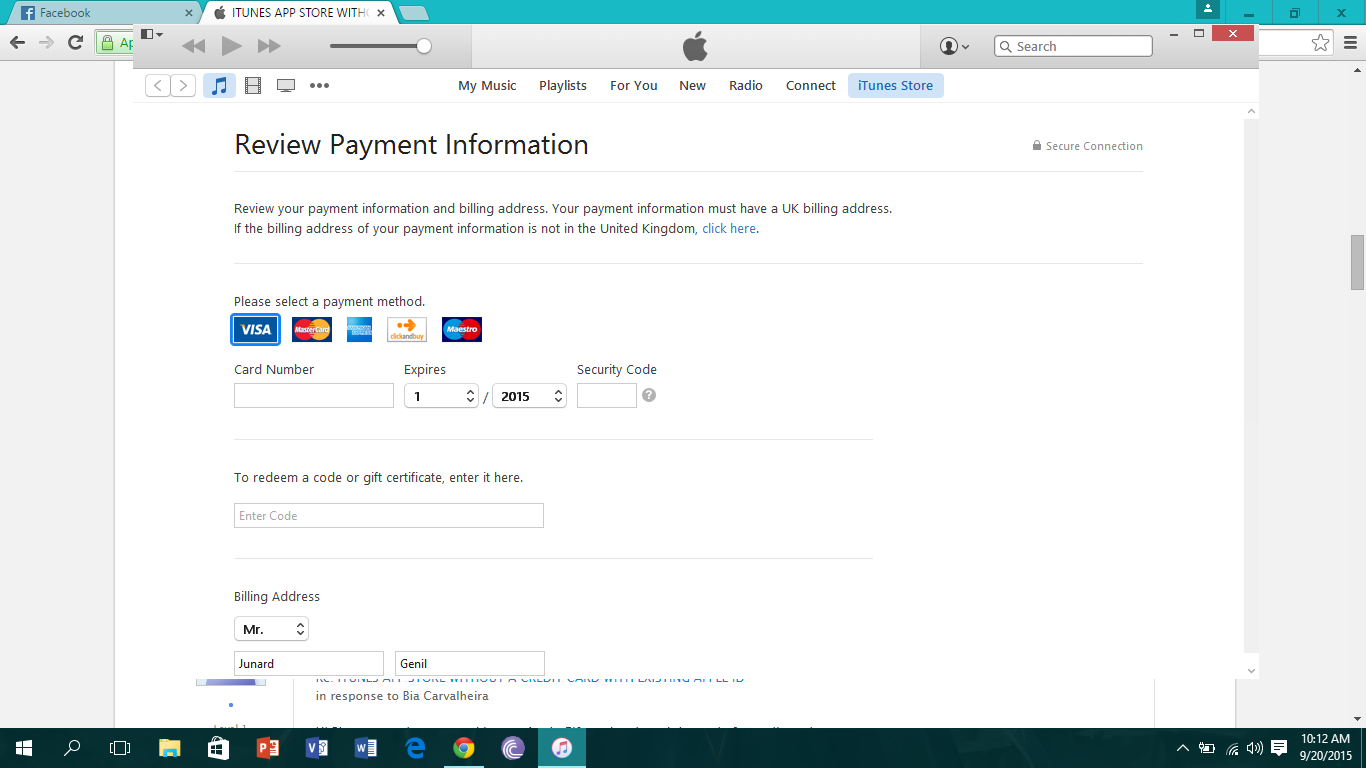Click the Card Number input field
Image resolution: width=1366 pixels, height=768 pixels.
[314, 396]
